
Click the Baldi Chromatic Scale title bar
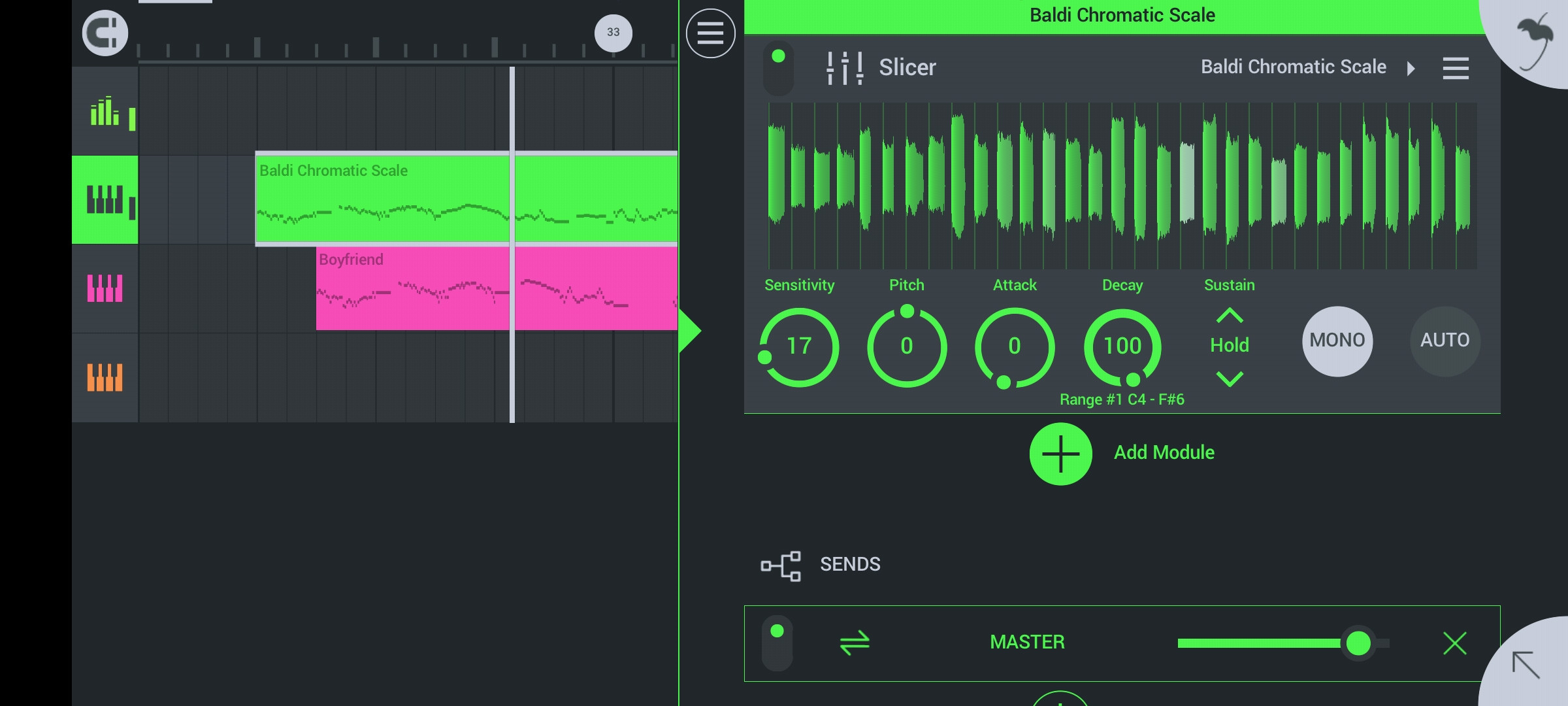coord(1122,14)
